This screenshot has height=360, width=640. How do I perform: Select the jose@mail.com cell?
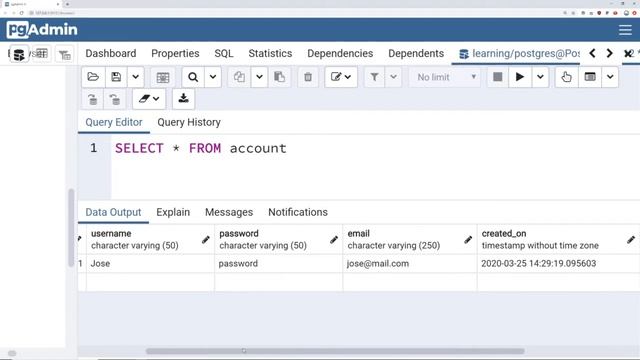click(x=410, y=263)
